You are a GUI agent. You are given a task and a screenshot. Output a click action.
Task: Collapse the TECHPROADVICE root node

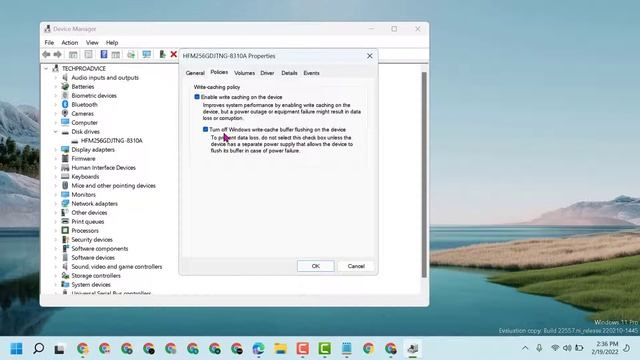pos(47,69)
